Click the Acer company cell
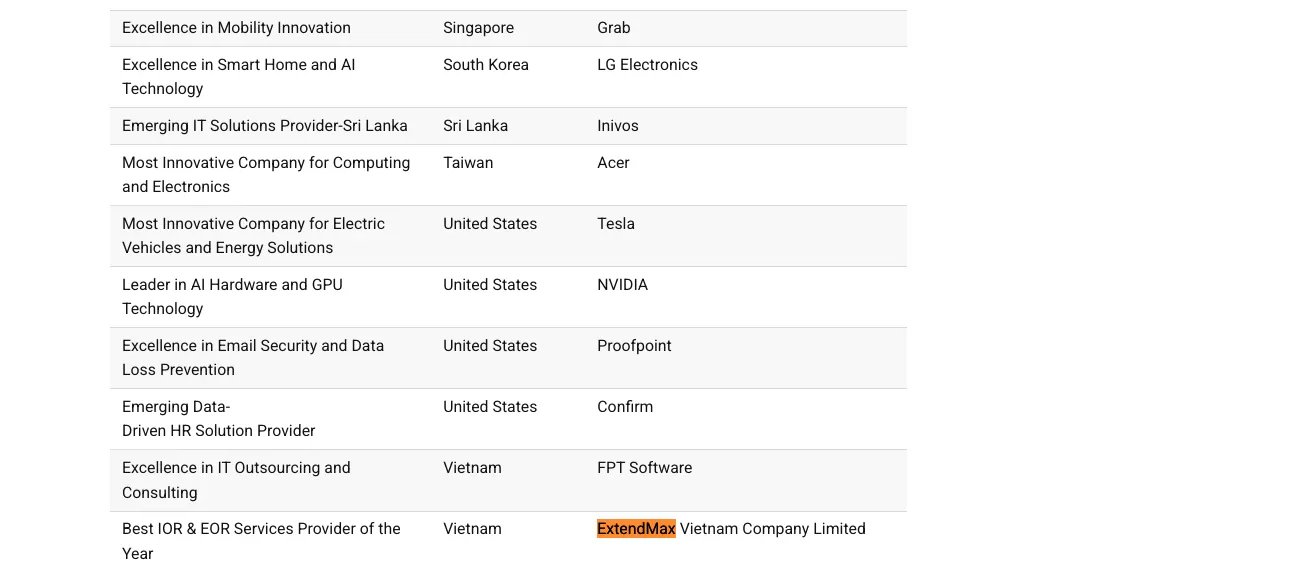1309x581 pixels. [x=613, y=163]
